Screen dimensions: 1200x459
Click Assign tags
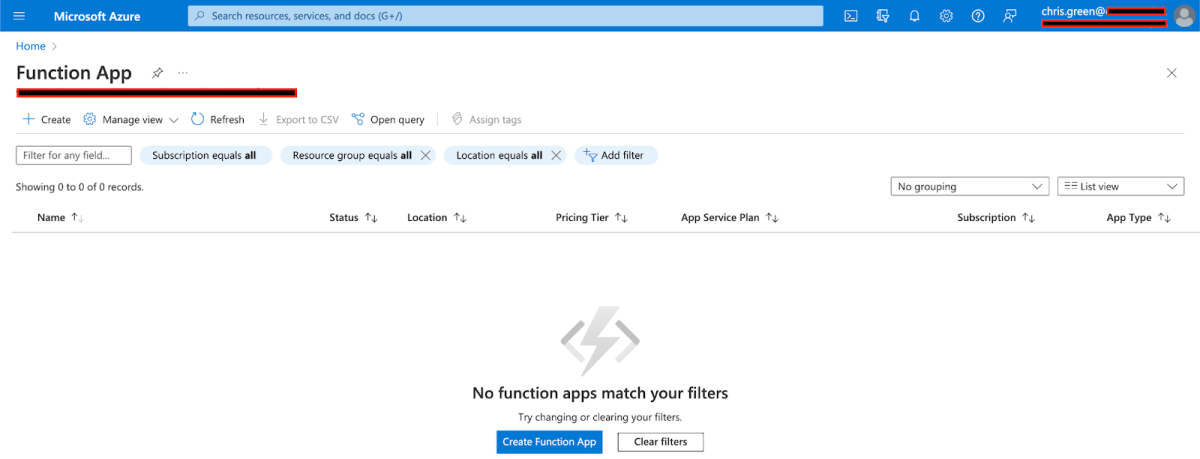(486, 119)
